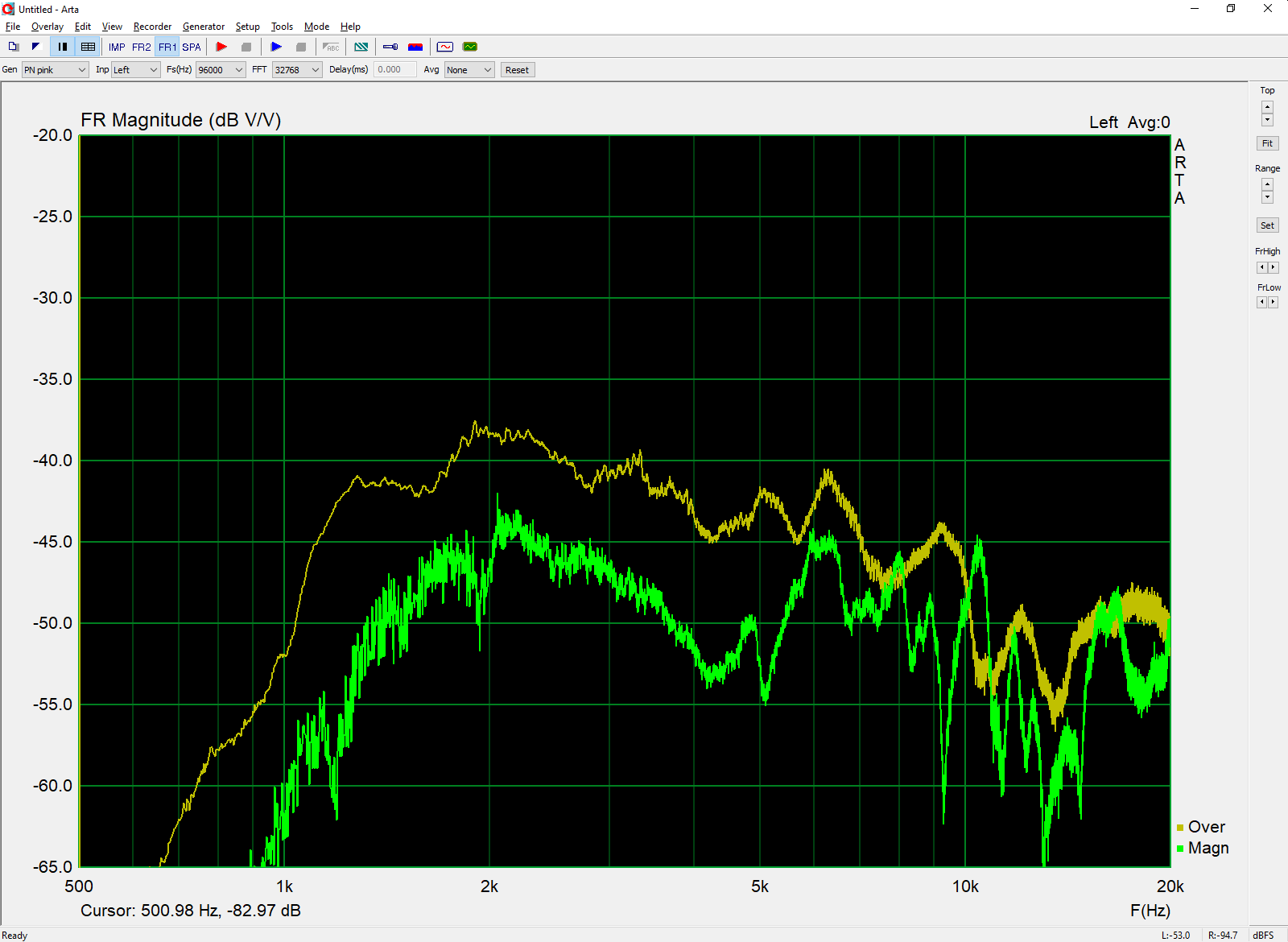Click the L:-53.0 level indicator
Image resolution: width=1288 pixels, height=942 pixels.
pos(1175,936)
